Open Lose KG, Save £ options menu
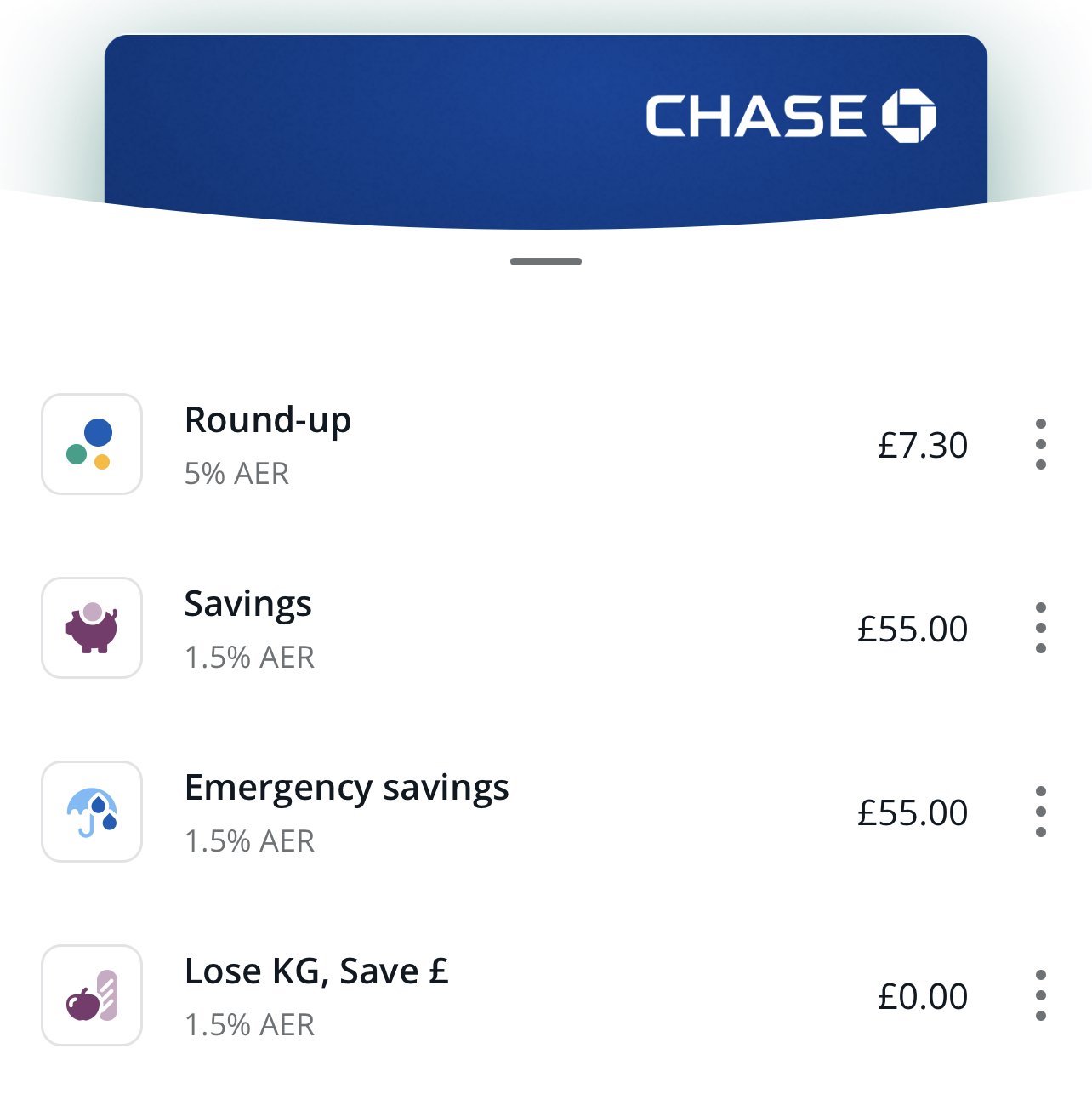This screenshot has width=1092, height=1094. [1041, 995]
